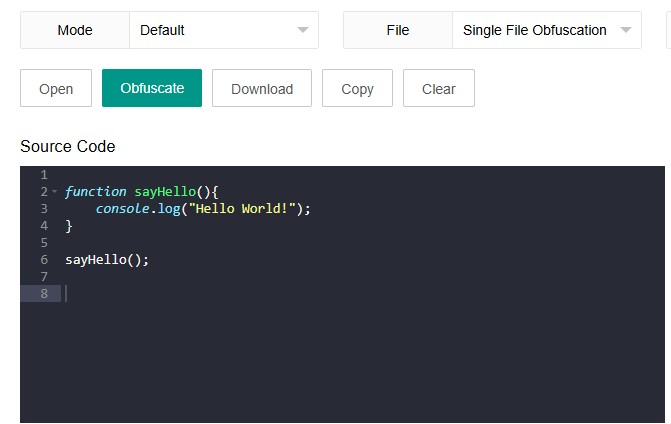
Task: Click the File label
Action: pos(398,30)
